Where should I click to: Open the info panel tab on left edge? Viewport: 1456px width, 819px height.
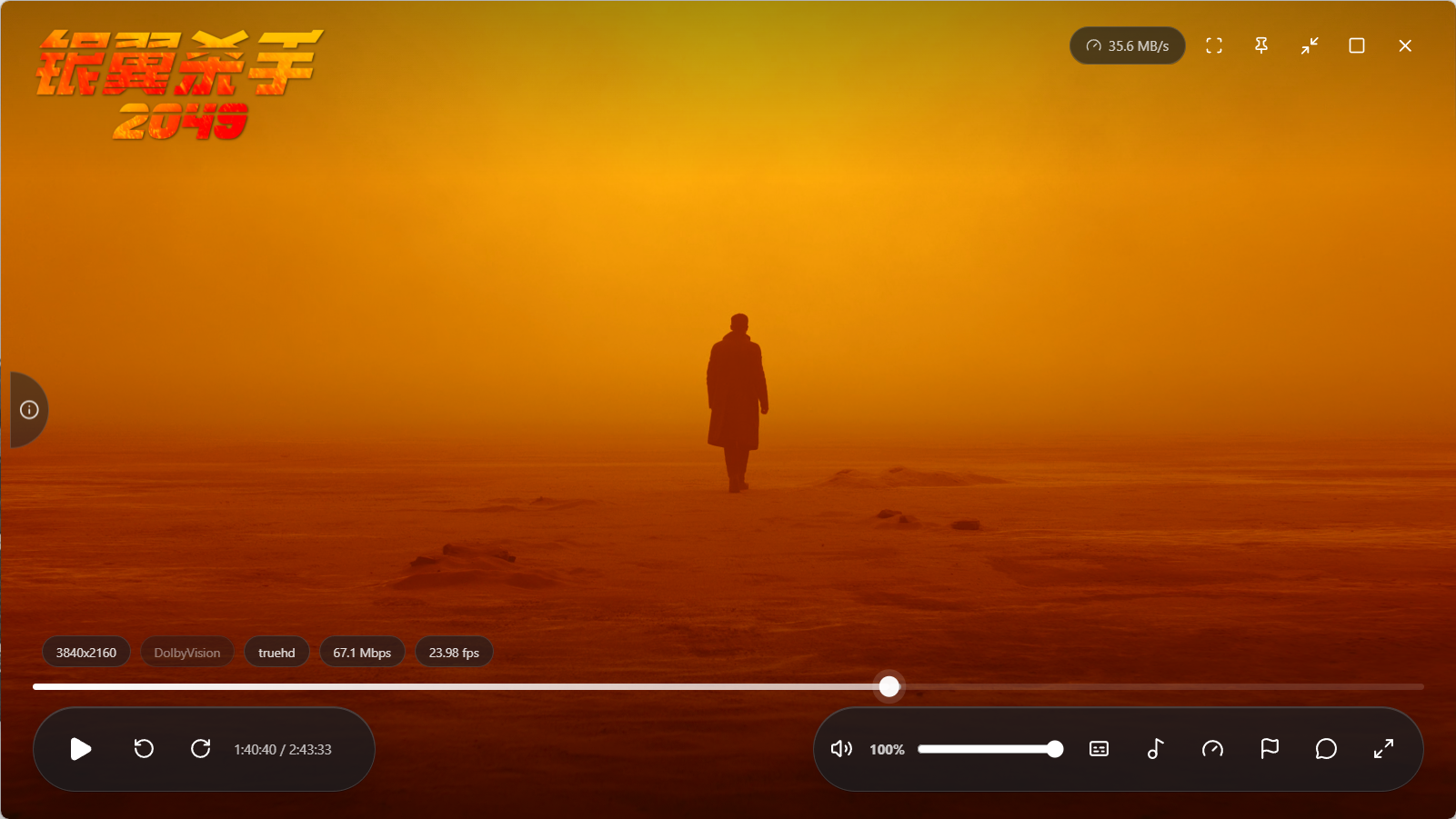pyautogui.click(x=29, y=410)
